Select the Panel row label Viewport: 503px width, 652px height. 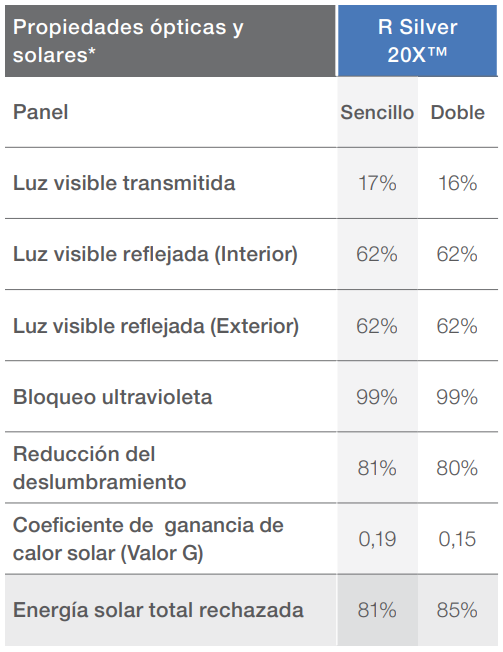click(40, 112)
